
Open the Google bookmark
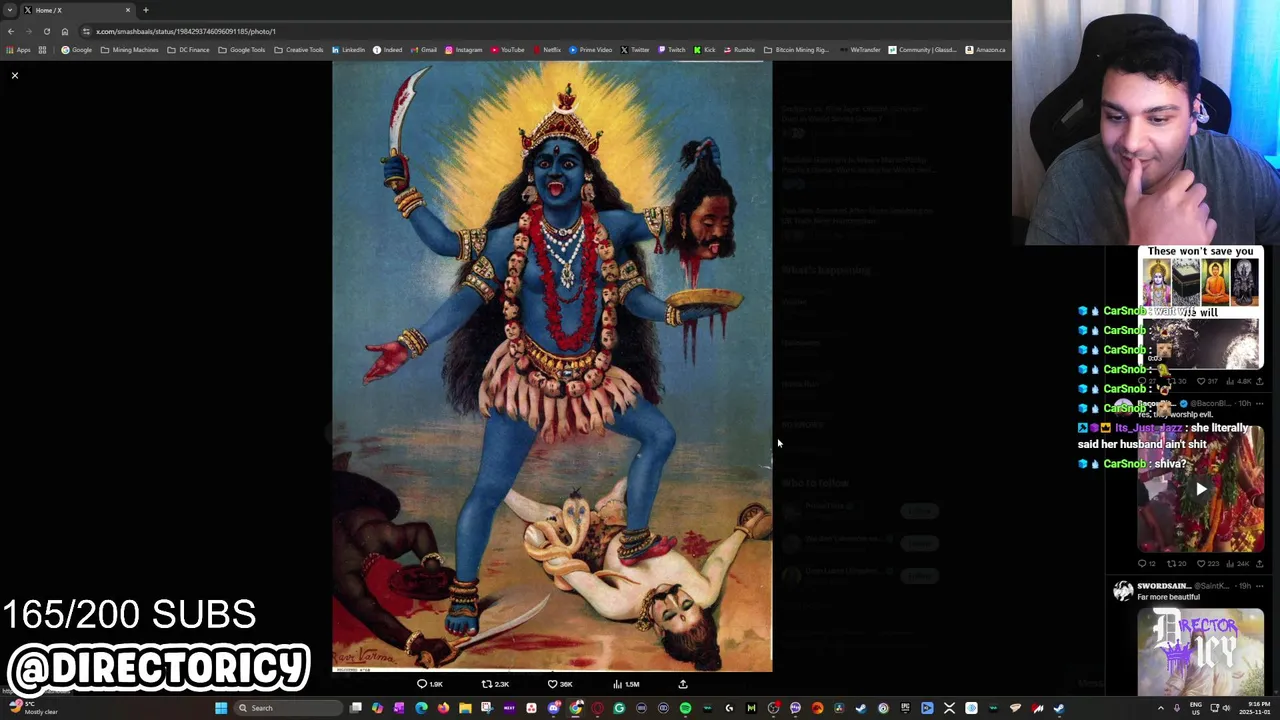click(x=76, y=50)
